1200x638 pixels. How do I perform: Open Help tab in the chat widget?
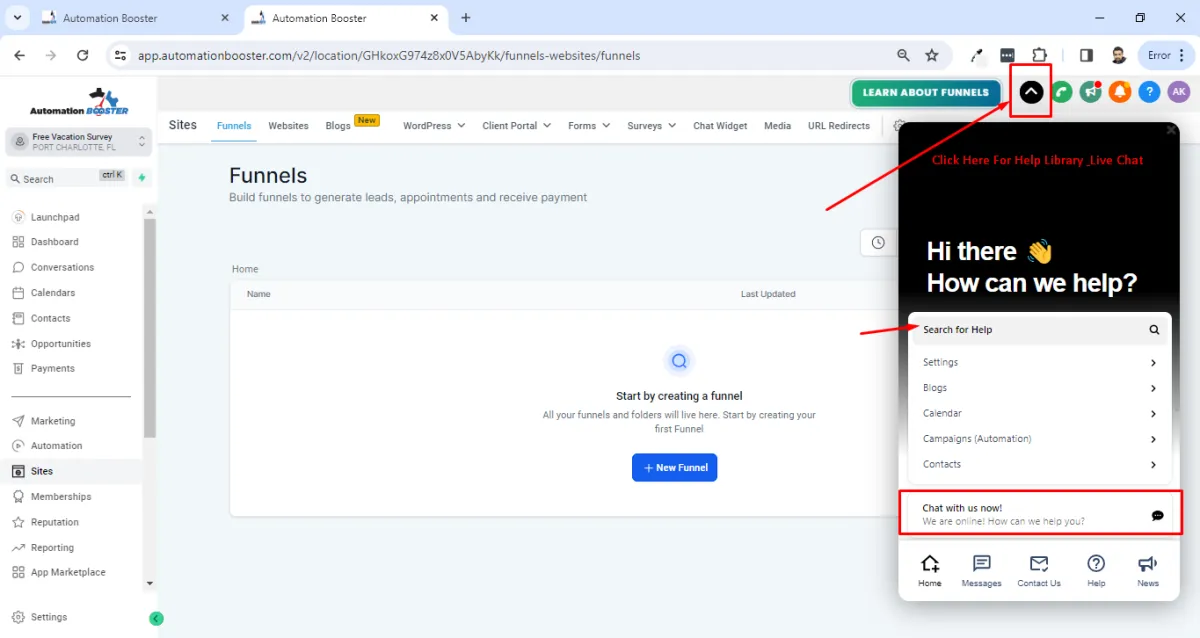pyautogui.click(x=1096, y=571)
